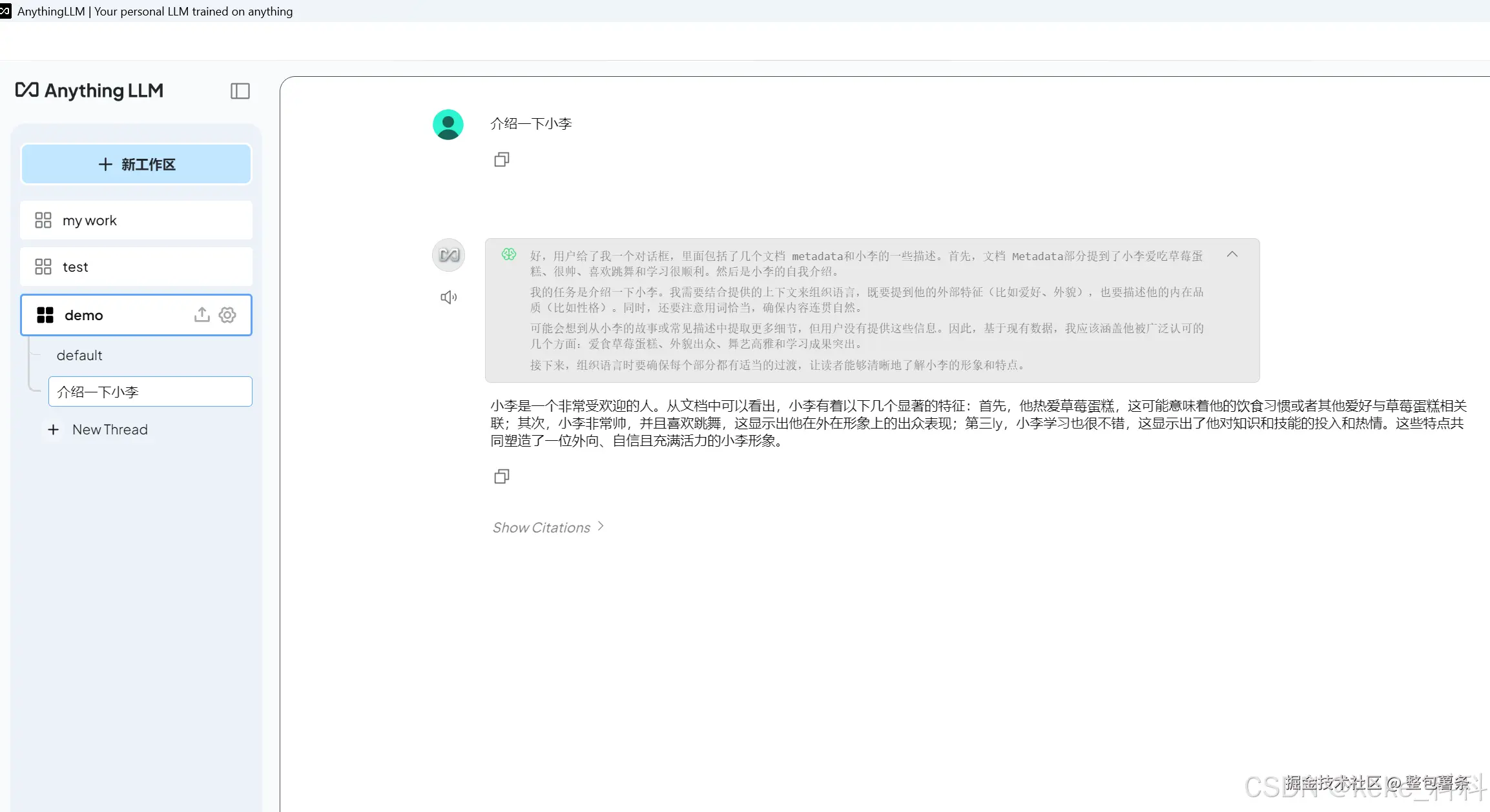The height and width of the screenshot is (812, 1490).
Task: Click the 新工作区 button
Action: pos(136,164)
